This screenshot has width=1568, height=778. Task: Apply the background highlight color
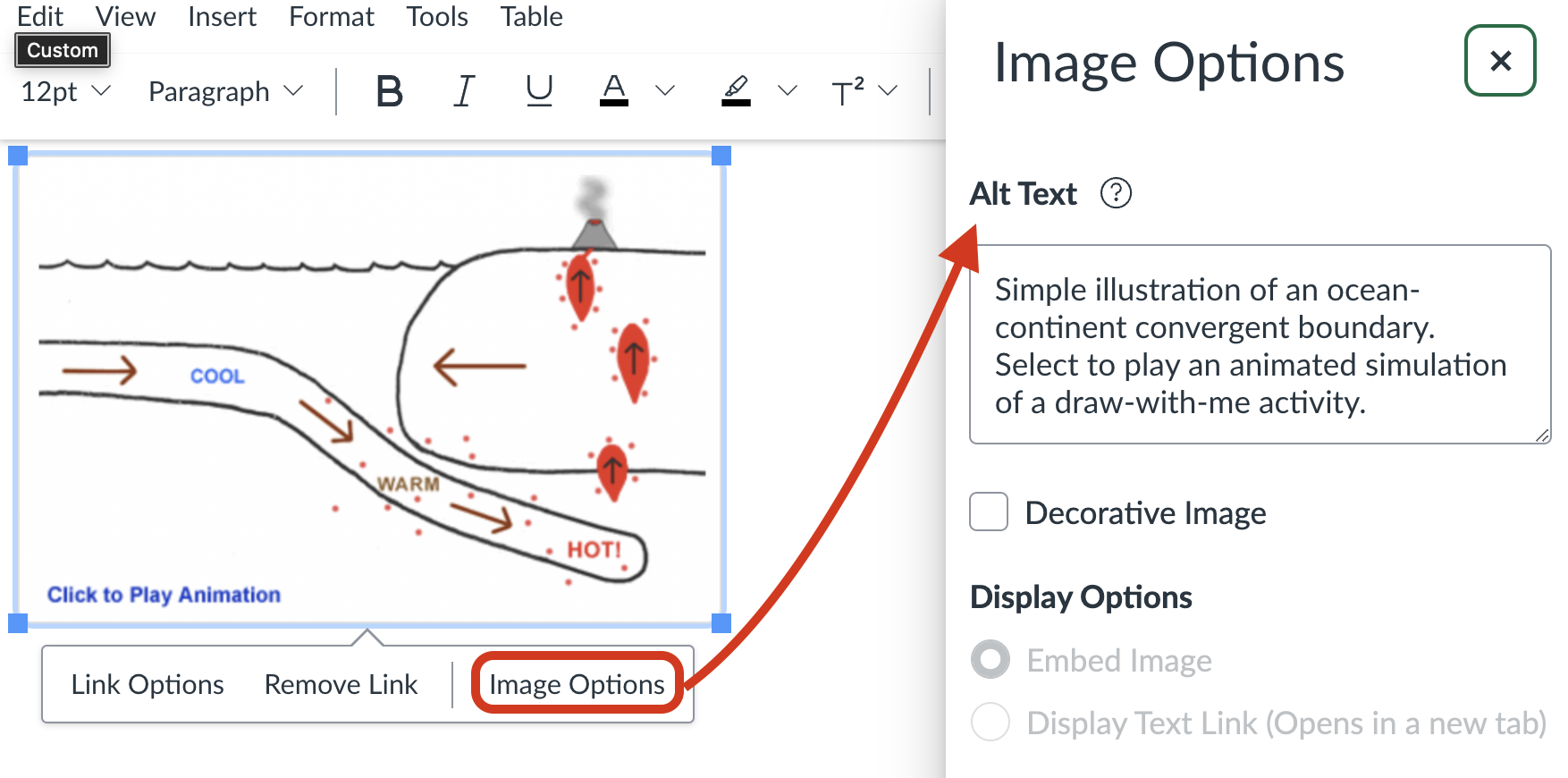point(736,91)
